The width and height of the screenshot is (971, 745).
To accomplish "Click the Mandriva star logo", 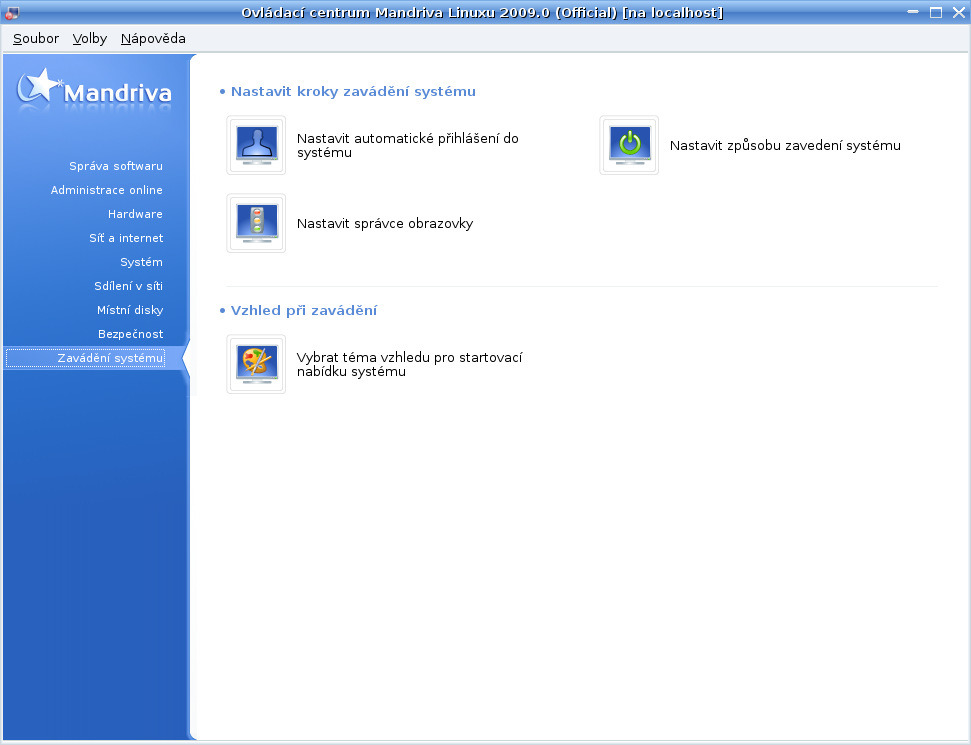I will 94,90.
